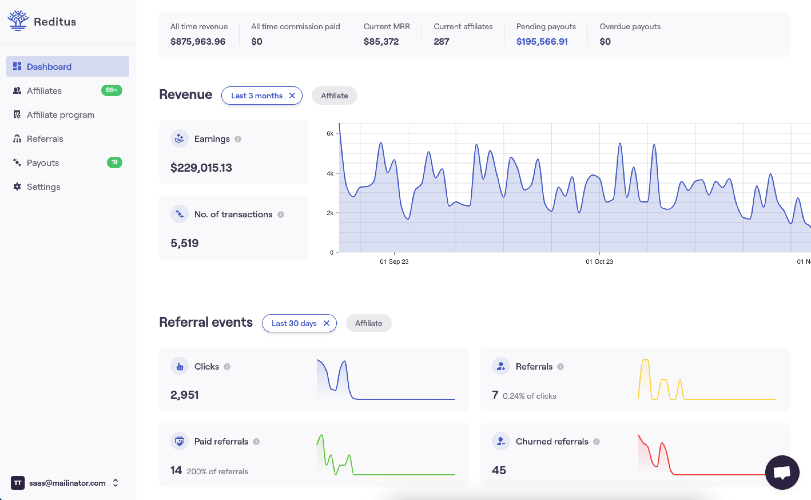The image size is (811, 500).
Task: Click the Earnings info icon
Action: (x=238, y=139)
